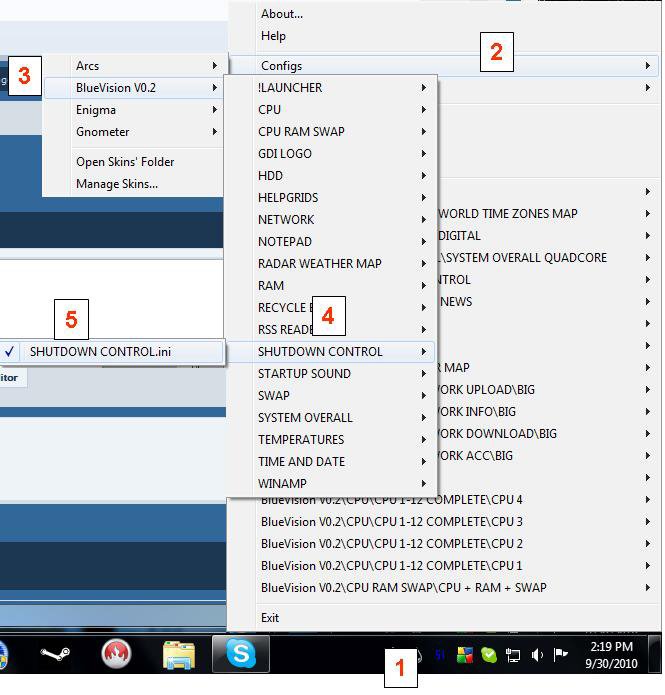Open the WINAMP submenu
Image resolution: width=665 pixels, height=695 pixels.
pos(331,484)
